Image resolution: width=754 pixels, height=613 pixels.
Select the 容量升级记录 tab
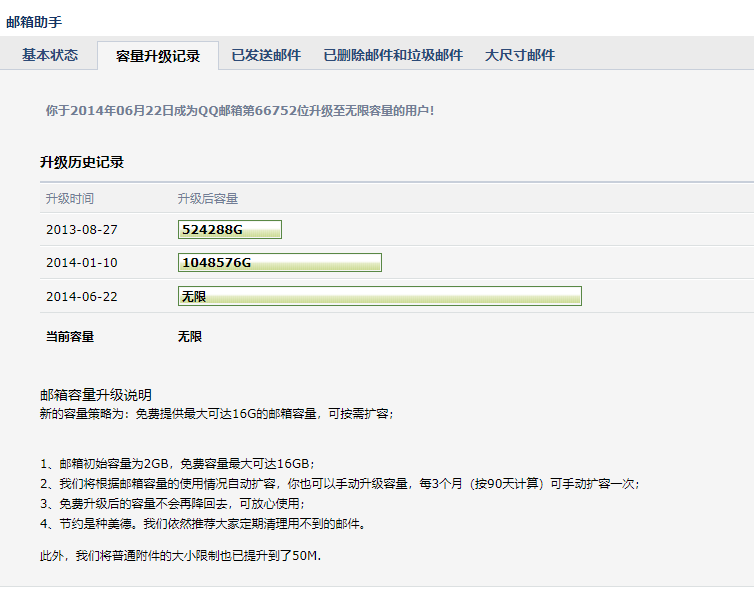pyautogui.click(x=158, y=56)
